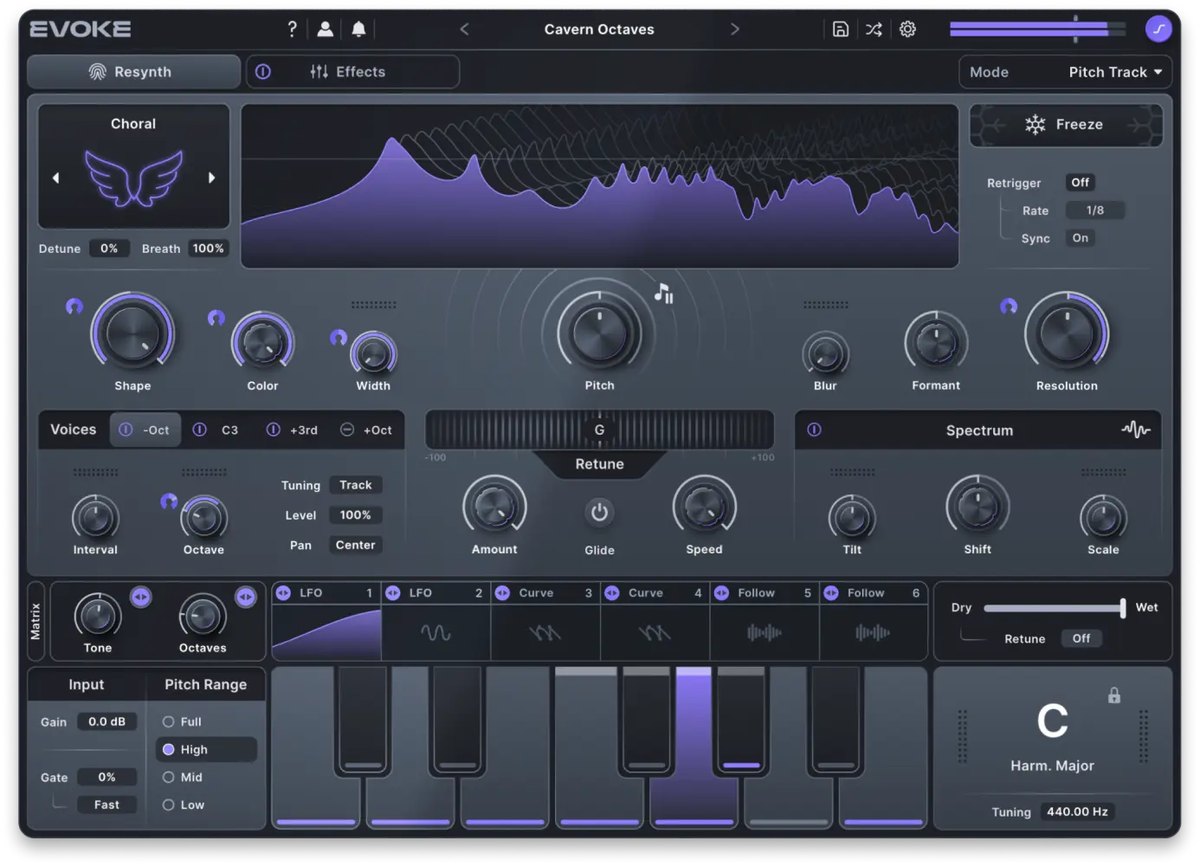The image size is (1200, 866).
Task: Select the previous voice type before Choral
Action: tap(56, 178)
